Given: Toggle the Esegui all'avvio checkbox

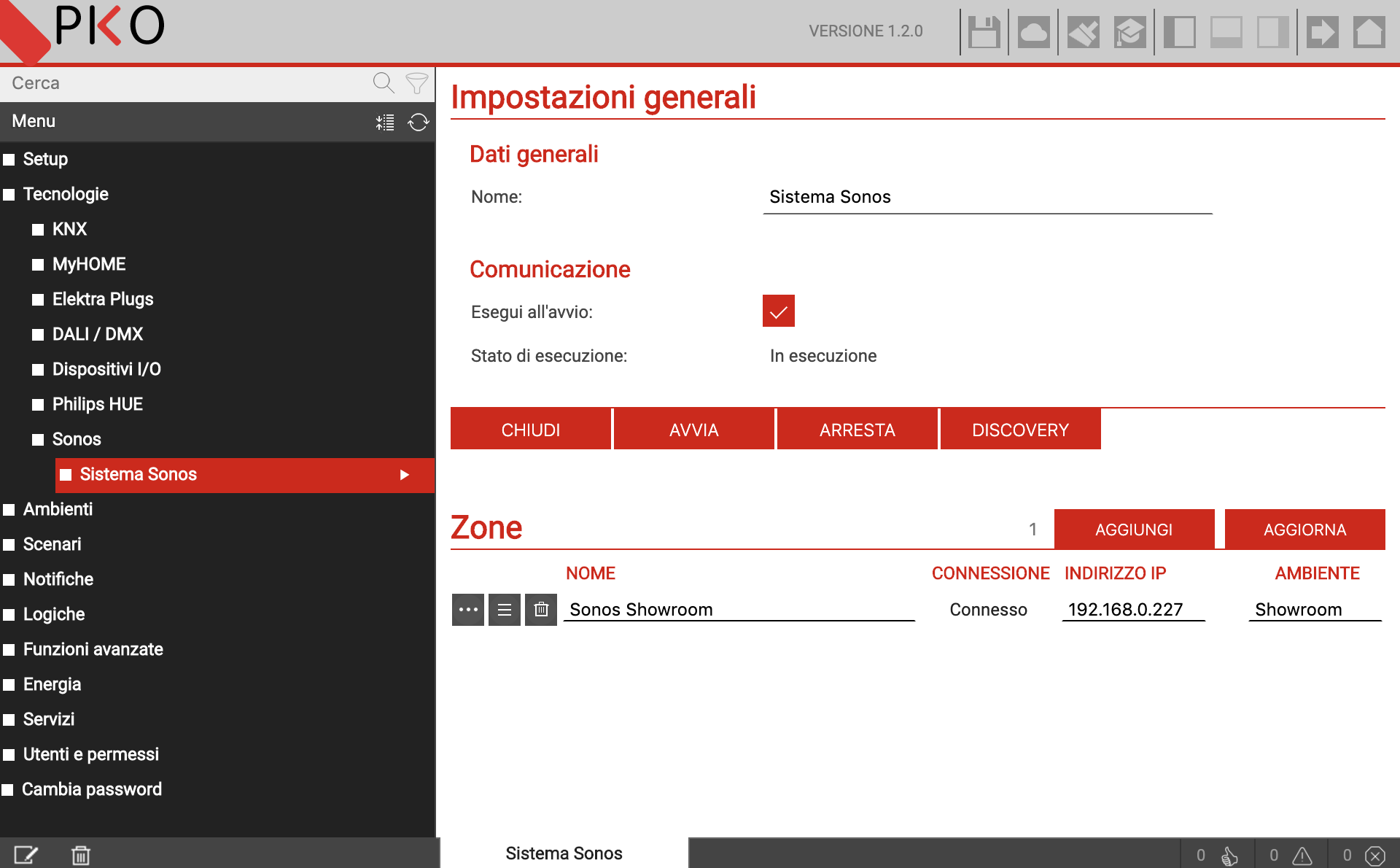Looking at the screenshot, I should 778,311.
